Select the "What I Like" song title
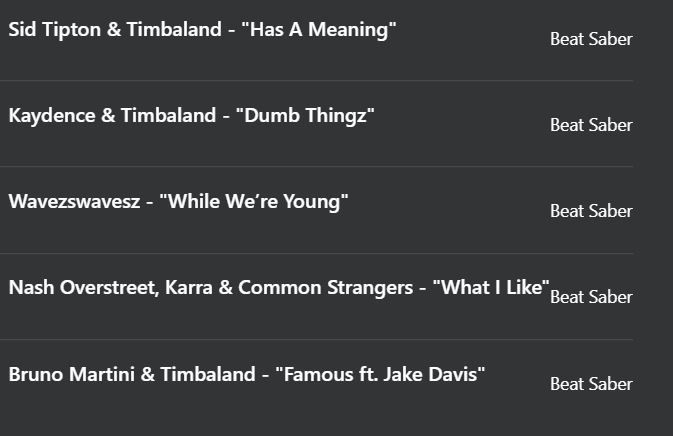Image resolution: width=673 pixels, height=436 pixels. 491,288
